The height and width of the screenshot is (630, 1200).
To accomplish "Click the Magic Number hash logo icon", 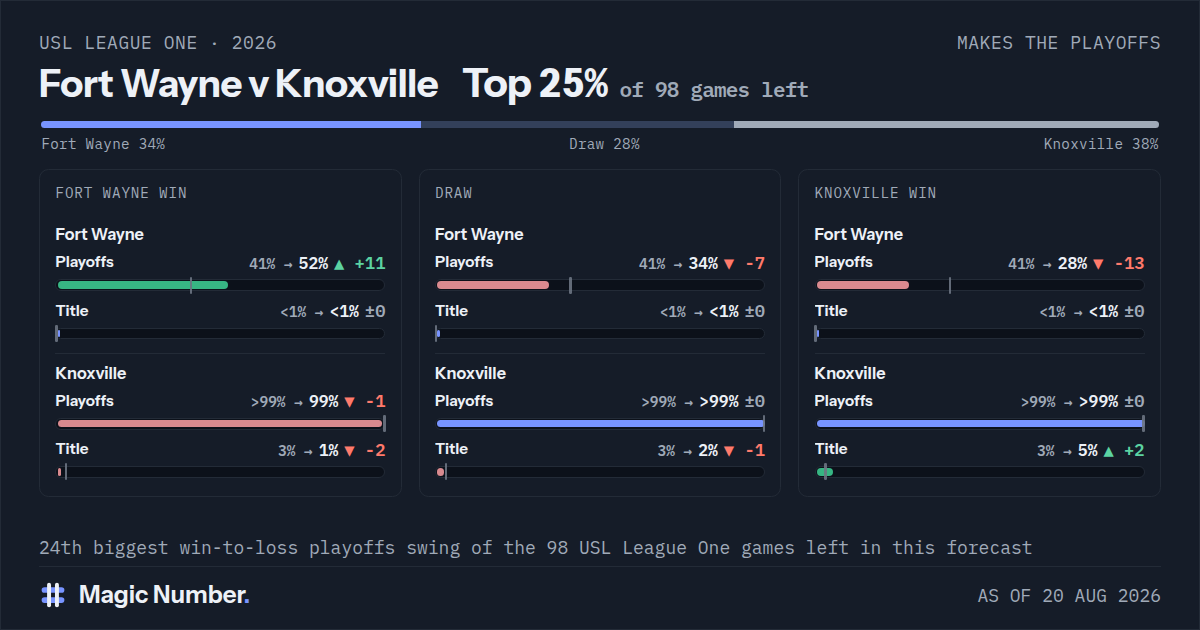I will pyautogui.click(x=53, y=595).
